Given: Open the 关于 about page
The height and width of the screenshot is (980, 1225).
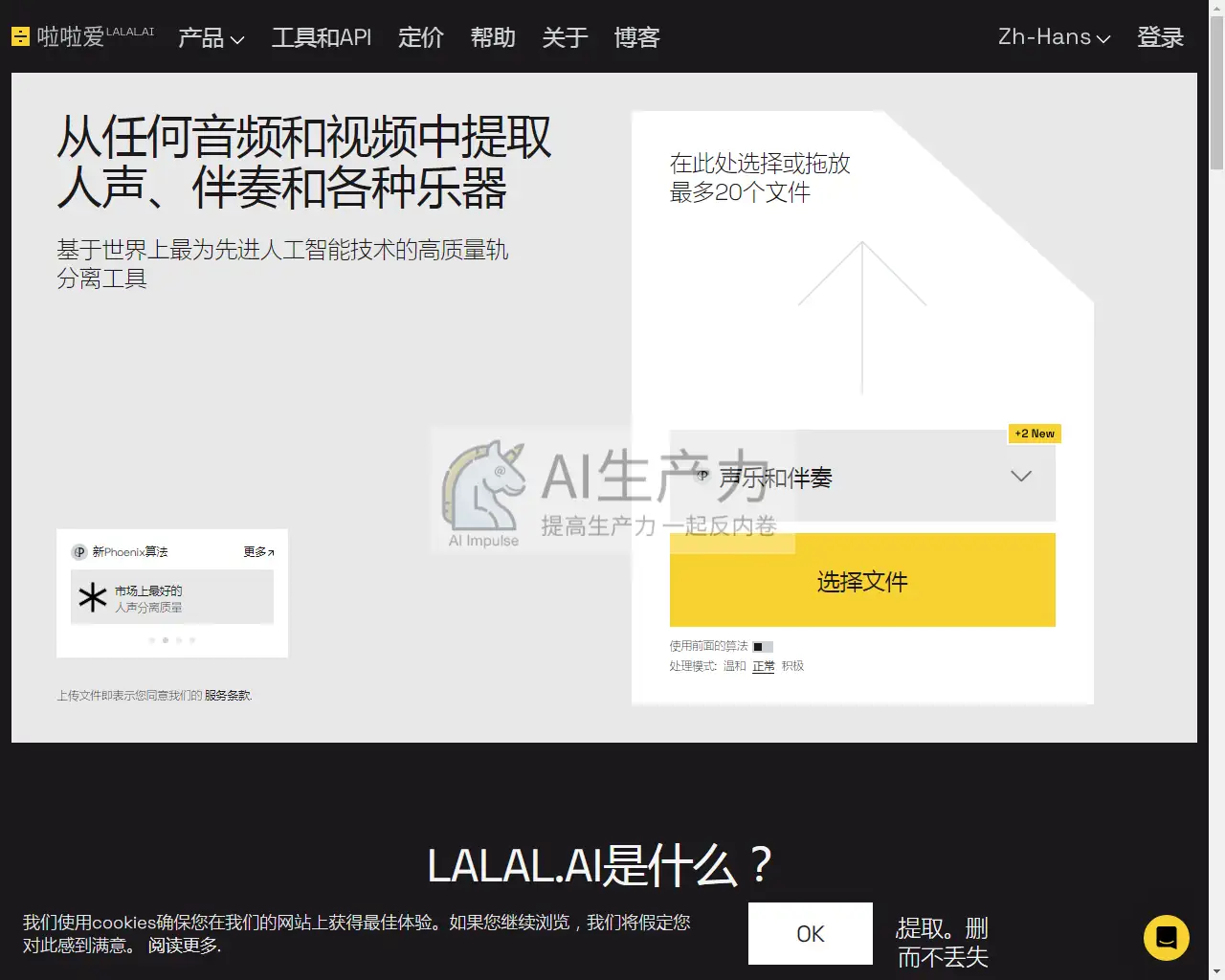Looking at the screenshot, I should 565,37.
